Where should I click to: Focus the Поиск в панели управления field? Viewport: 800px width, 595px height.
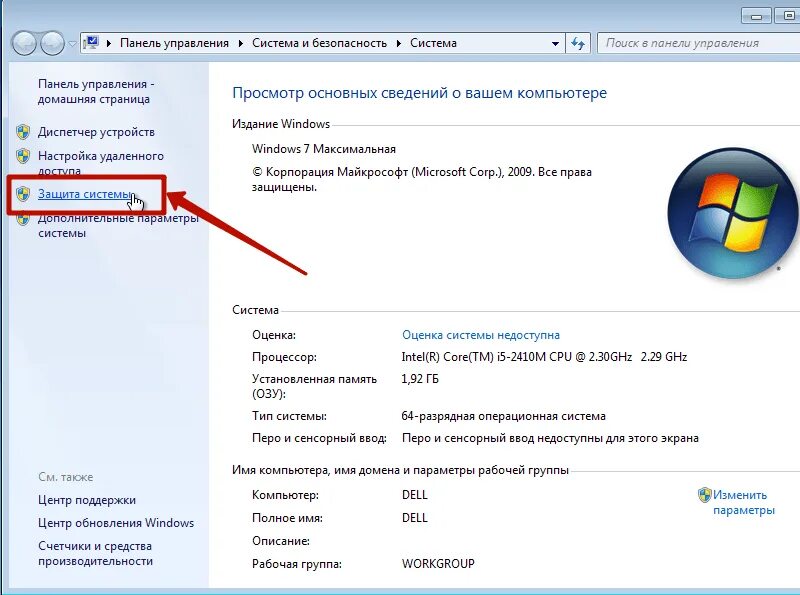[x=698, y=43]
